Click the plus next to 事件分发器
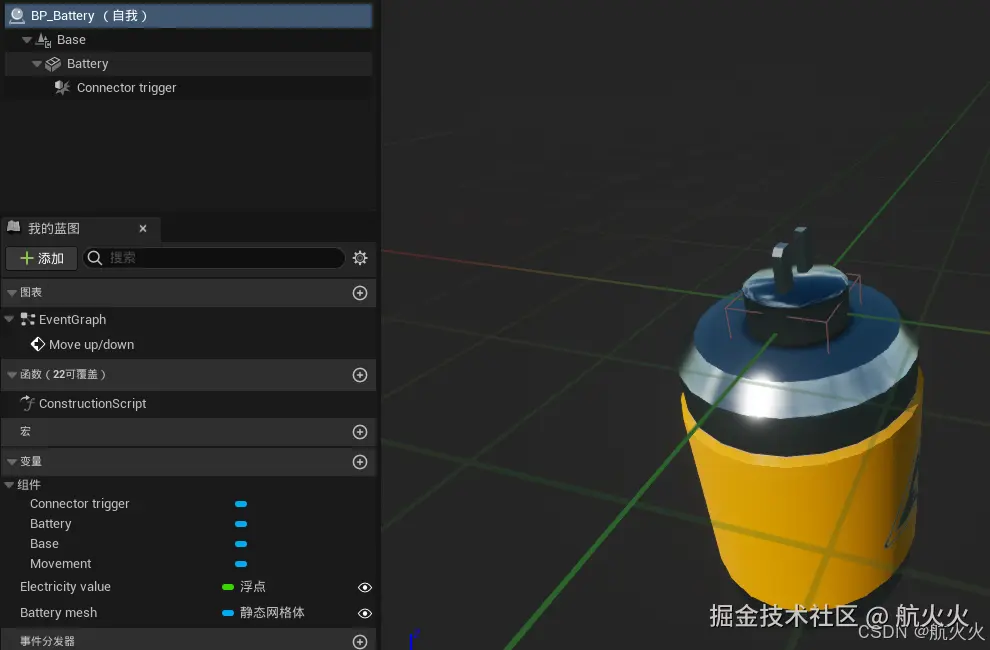The height and width of the screenshot is (650, 990). (x=360, y=641)
